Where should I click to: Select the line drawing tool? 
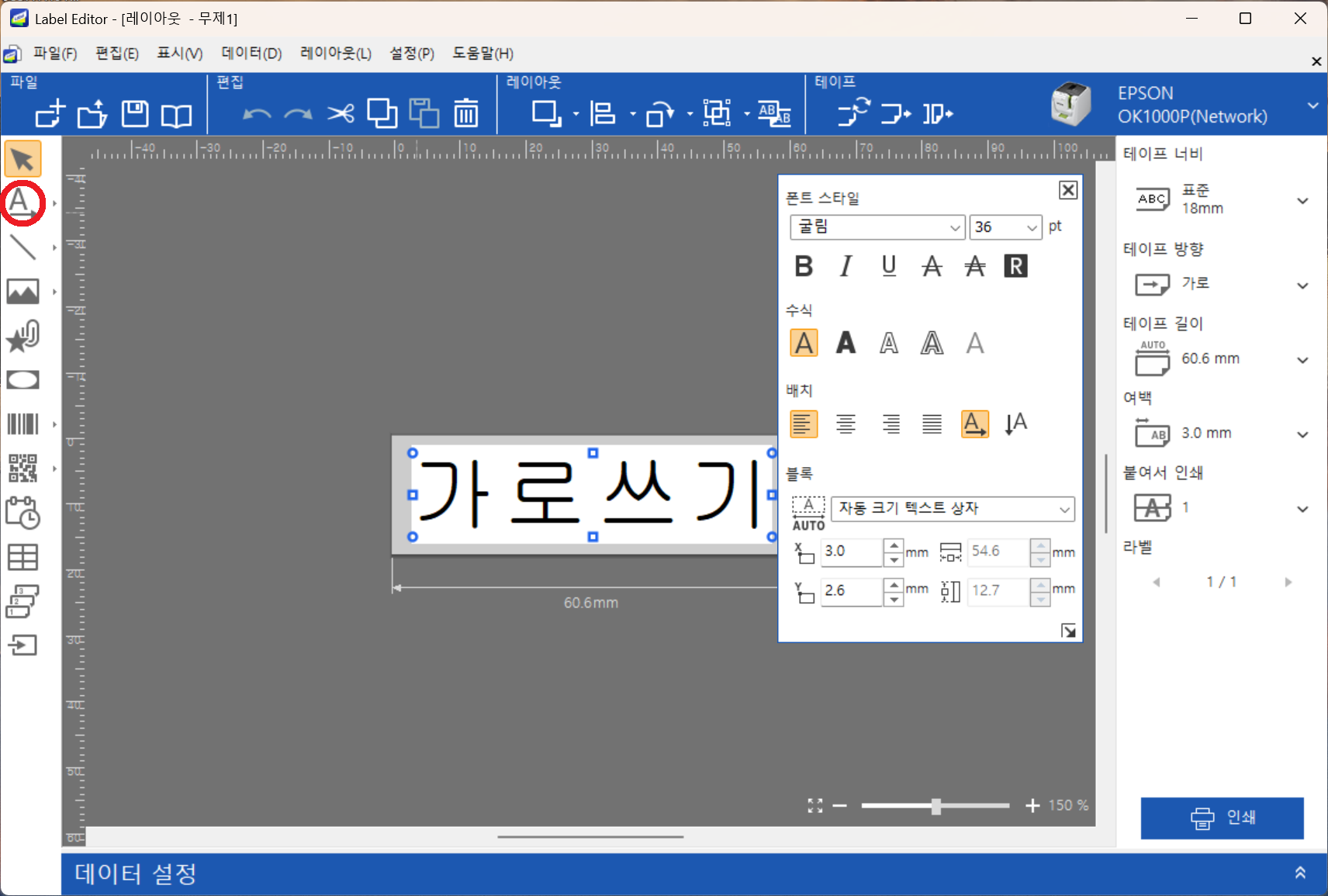[x=22, y=247]
